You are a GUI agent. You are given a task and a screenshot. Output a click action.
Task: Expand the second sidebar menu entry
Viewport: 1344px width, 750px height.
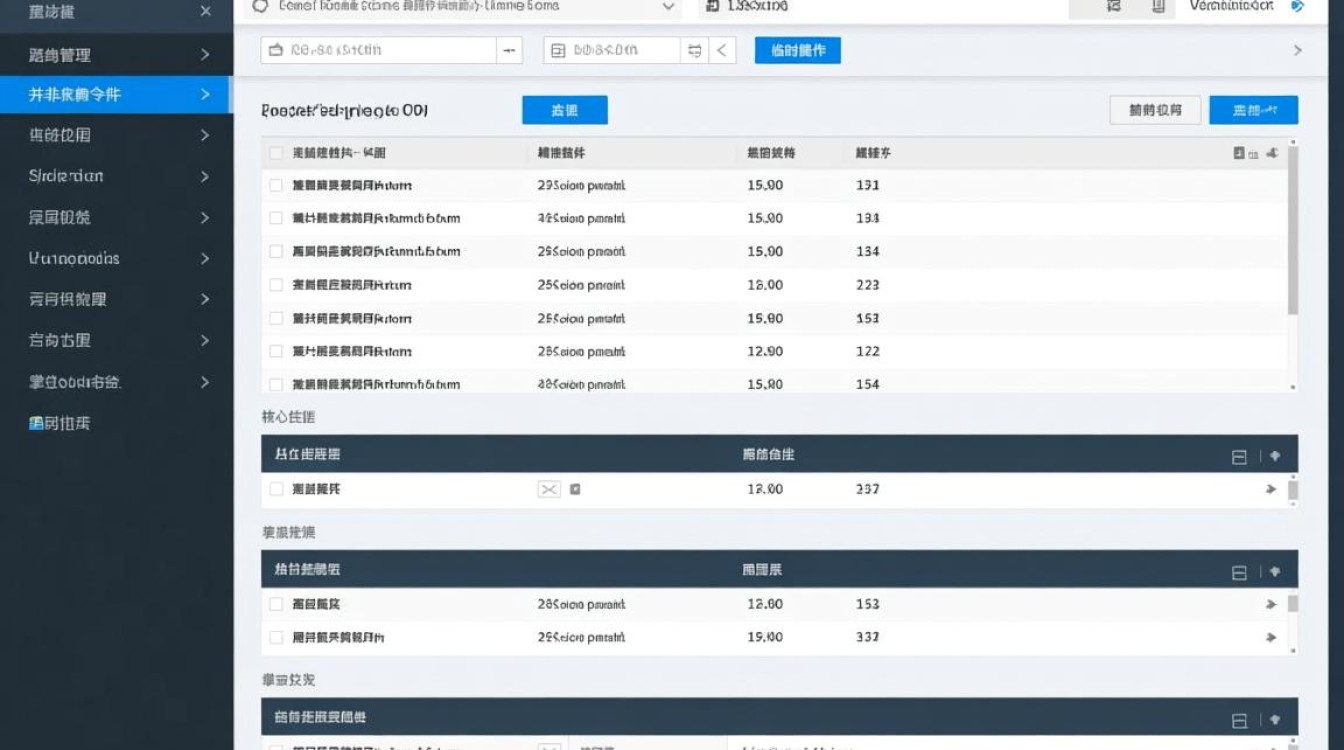coord(115,55)
